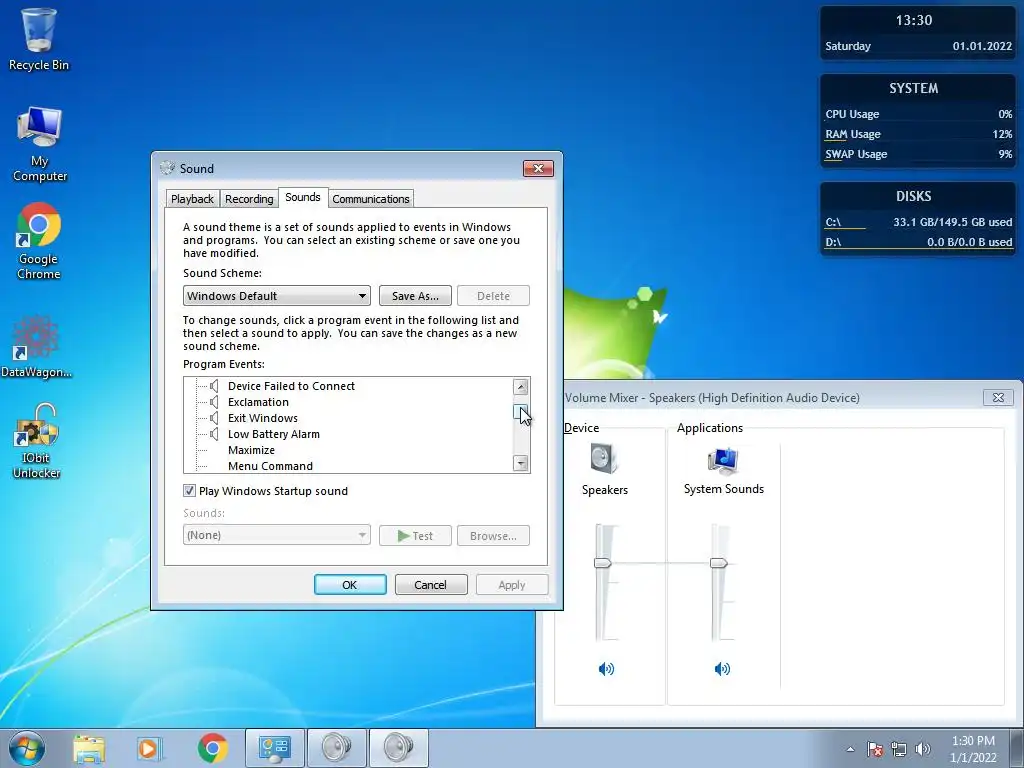Click the Delete scheme button
Screen dimensions: 1024x768
coord(493,296)
